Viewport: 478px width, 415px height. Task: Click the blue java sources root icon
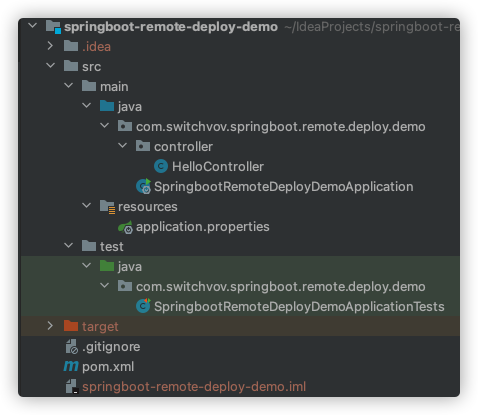click(107, 106)
